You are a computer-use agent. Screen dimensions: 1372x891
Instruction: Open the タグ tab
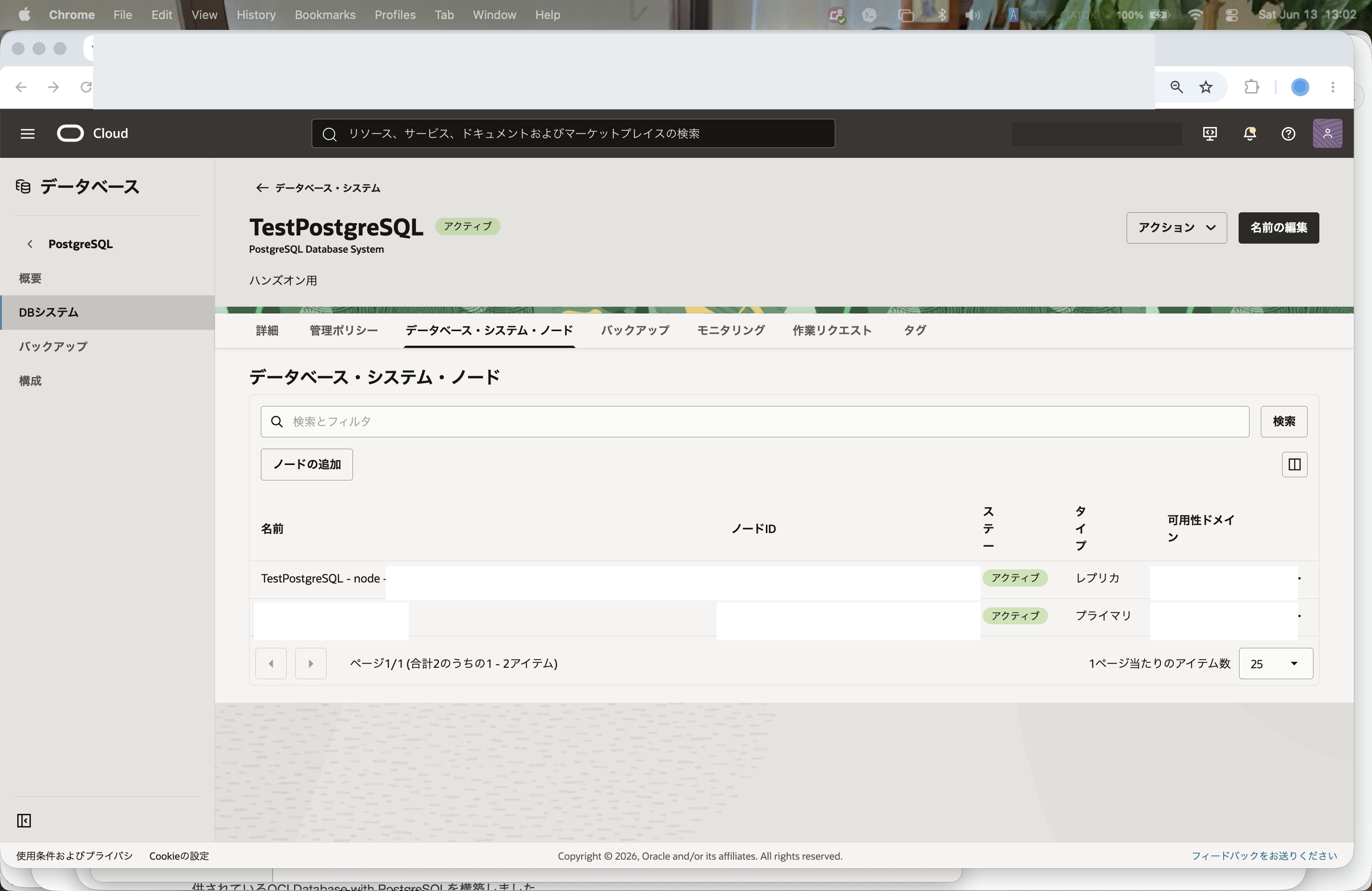(914, 330)
